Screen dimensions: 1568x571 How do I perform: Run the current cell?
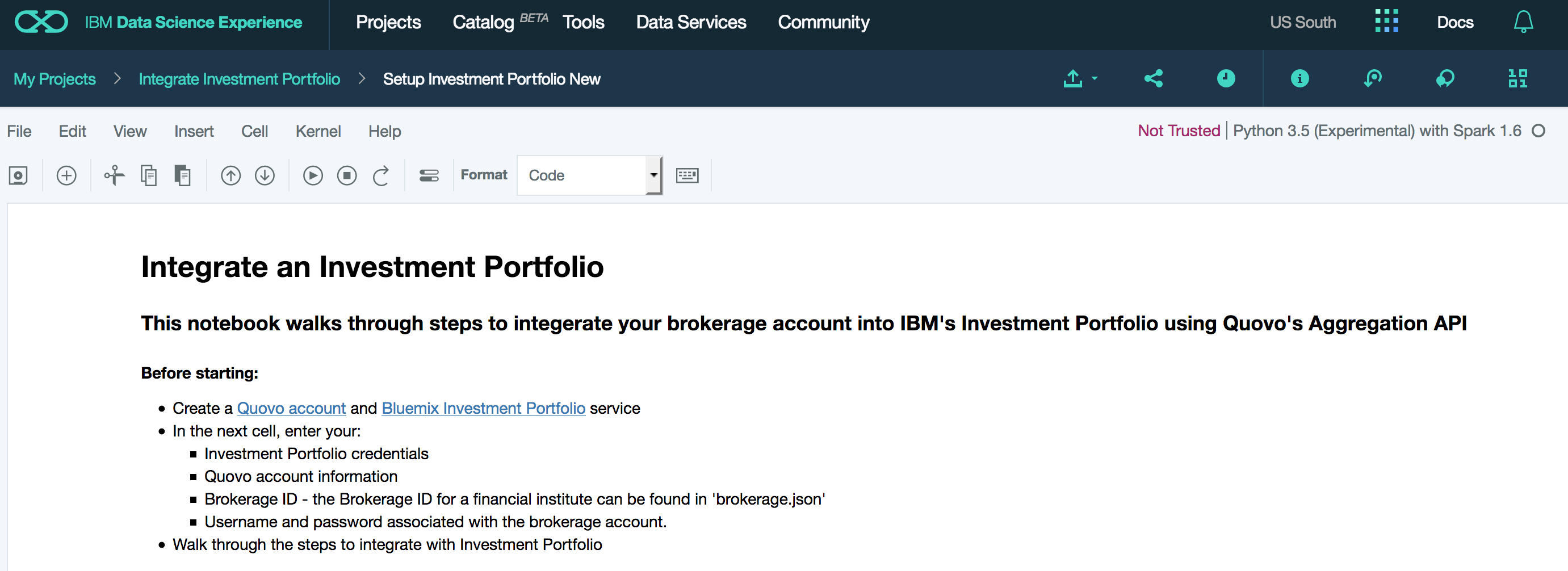(x=313, y=176)
